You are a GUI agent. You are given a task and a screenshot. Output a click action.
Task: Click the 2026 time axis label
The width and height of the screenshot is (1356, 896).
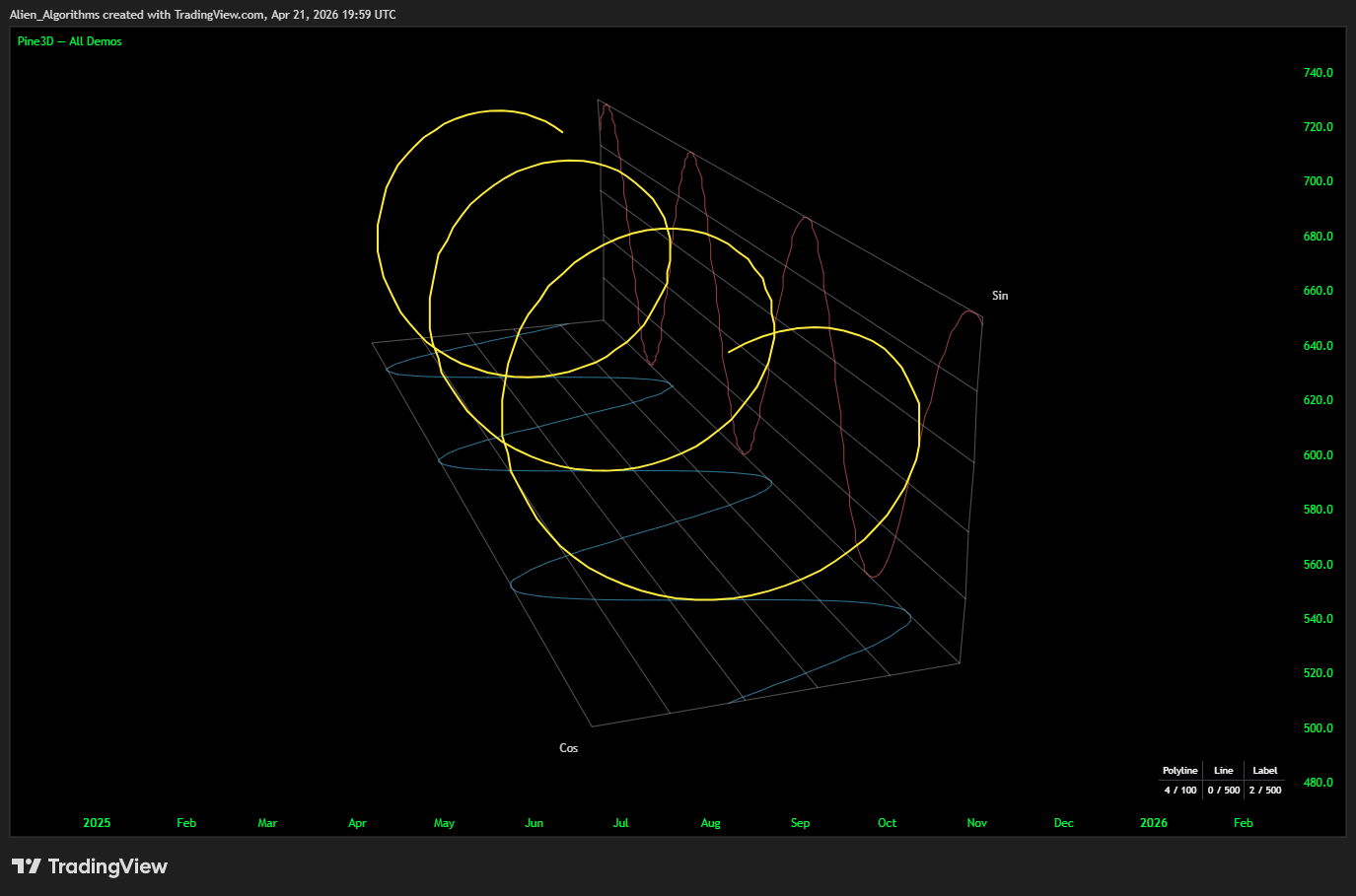1154,823
